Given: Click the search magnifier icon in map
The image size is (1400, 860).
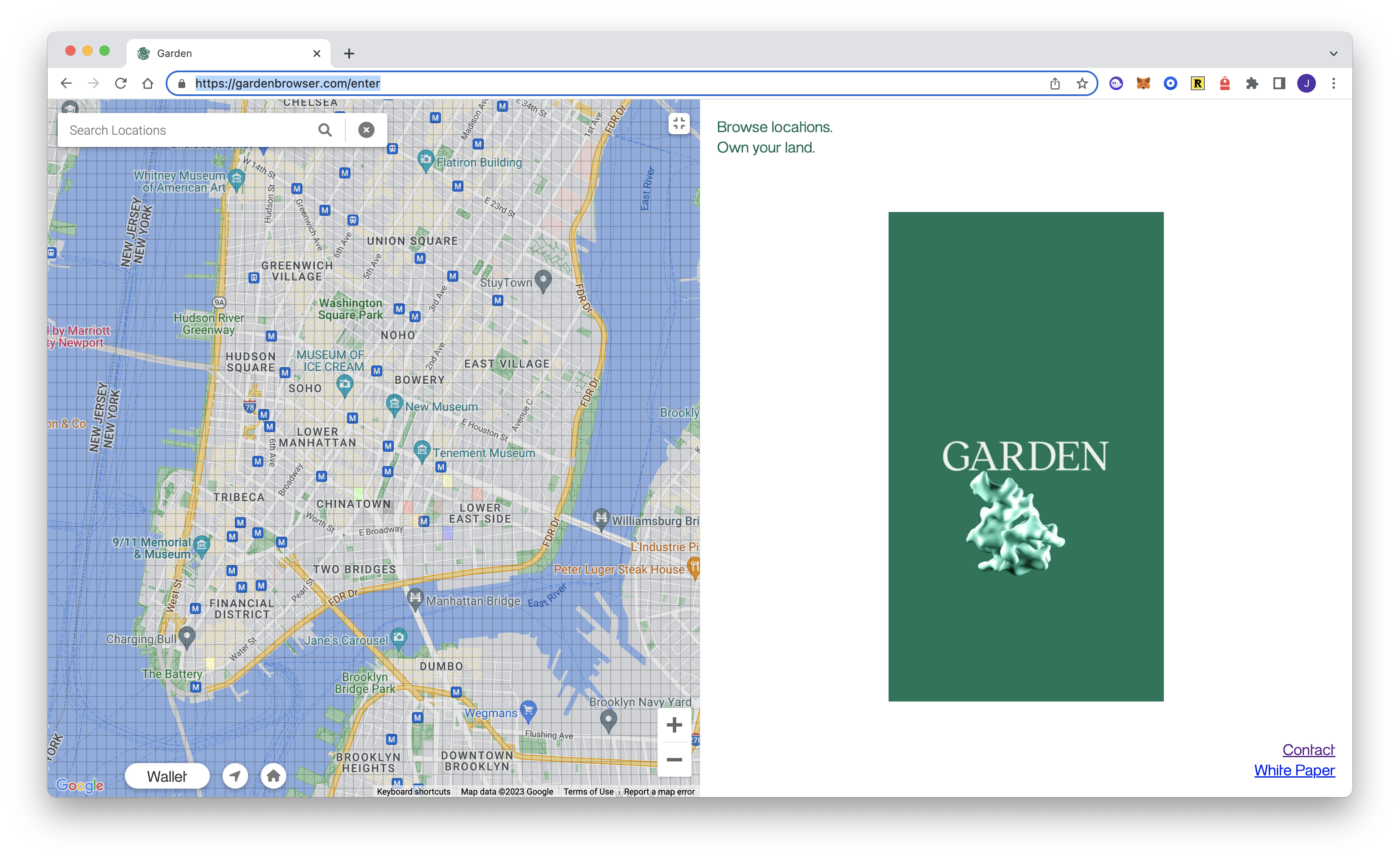Looking at the screenshot, I should pos(325,130).
